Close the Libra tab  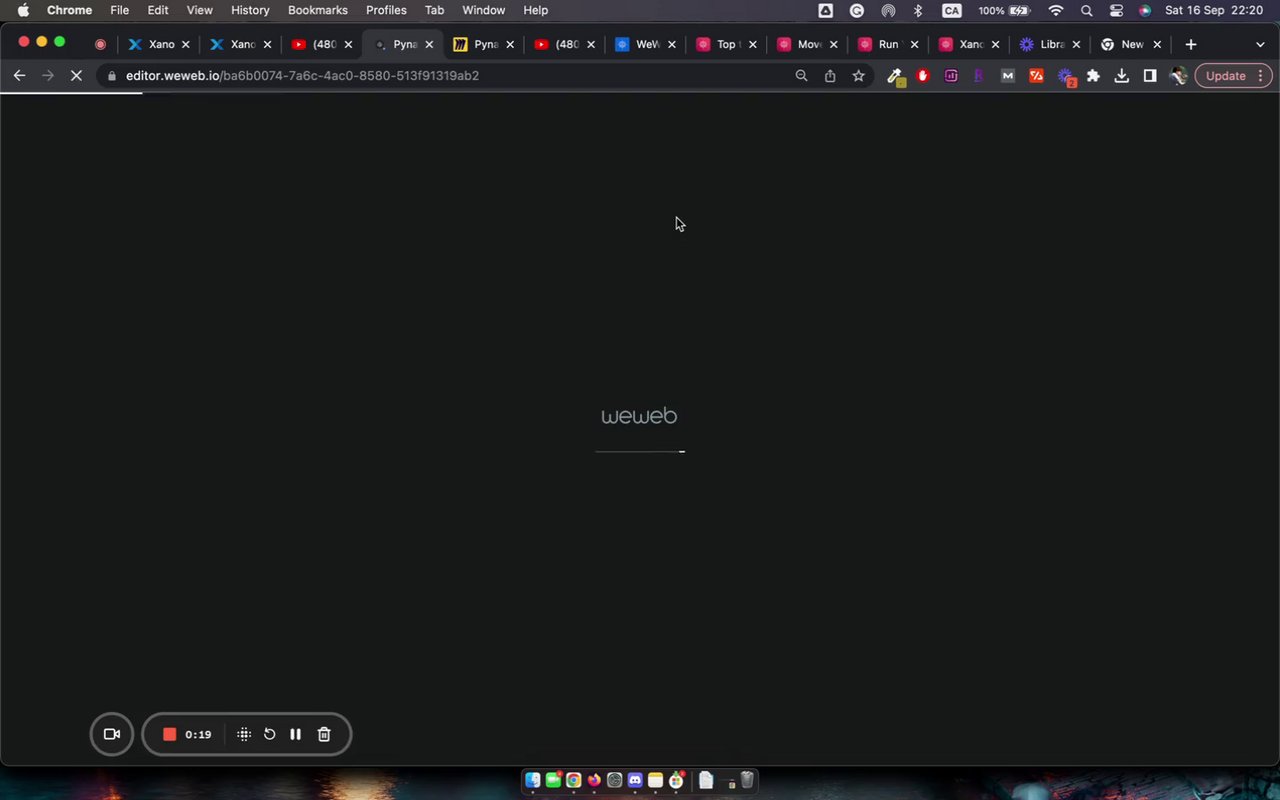pyautogui.click(x=1076, y=44)
